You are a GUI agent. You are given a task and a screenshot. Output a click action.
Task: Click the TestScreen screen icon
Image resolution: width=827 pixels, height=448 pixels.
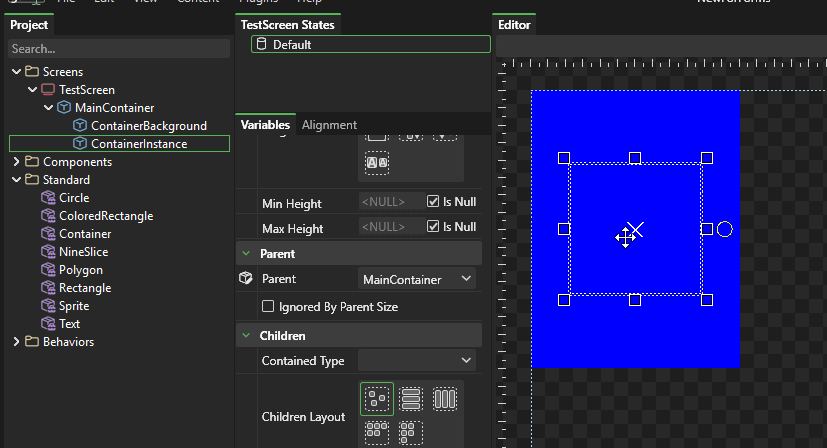click(48, 90)
